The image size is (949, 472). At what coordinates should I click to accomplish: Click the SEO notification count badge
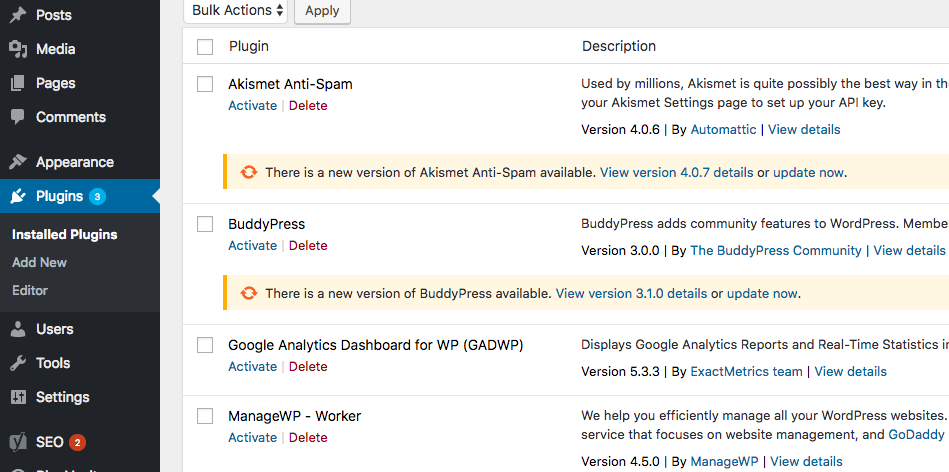pos(77,443)
